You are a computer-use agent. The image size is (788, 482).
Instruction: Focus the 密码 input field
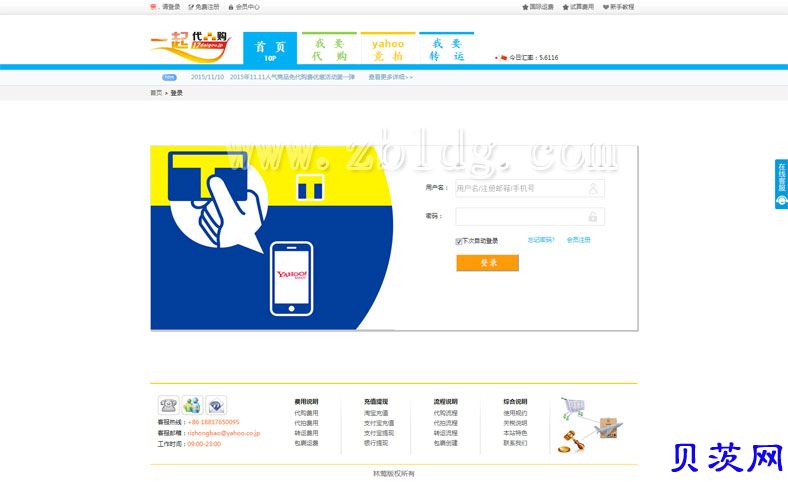pyautogui.click(x=530, y=217)
